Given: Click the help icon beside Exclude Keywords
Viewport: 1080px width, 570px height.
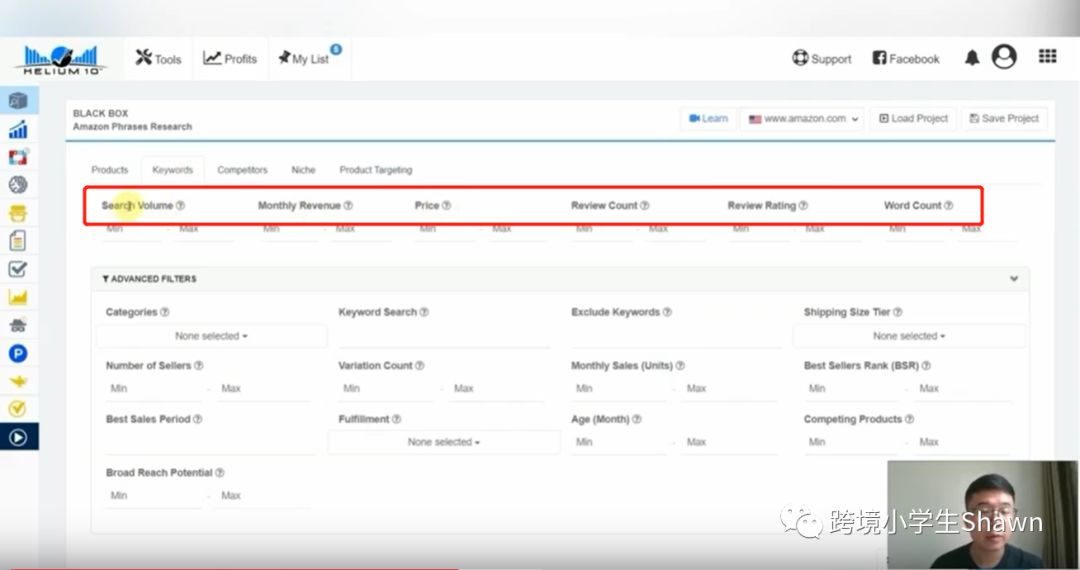Looking at the screenshot, I should point(667,312).
